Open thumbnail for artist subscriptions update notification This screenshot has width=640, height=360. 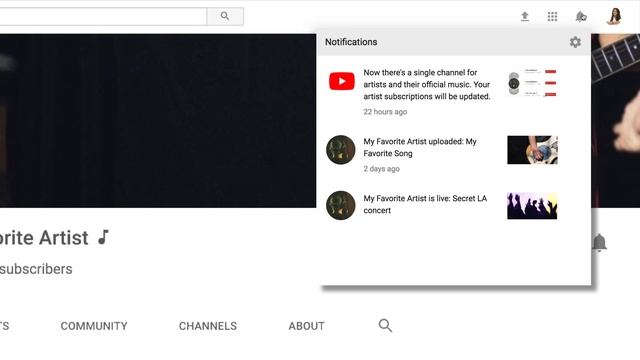tap(533, 83)
